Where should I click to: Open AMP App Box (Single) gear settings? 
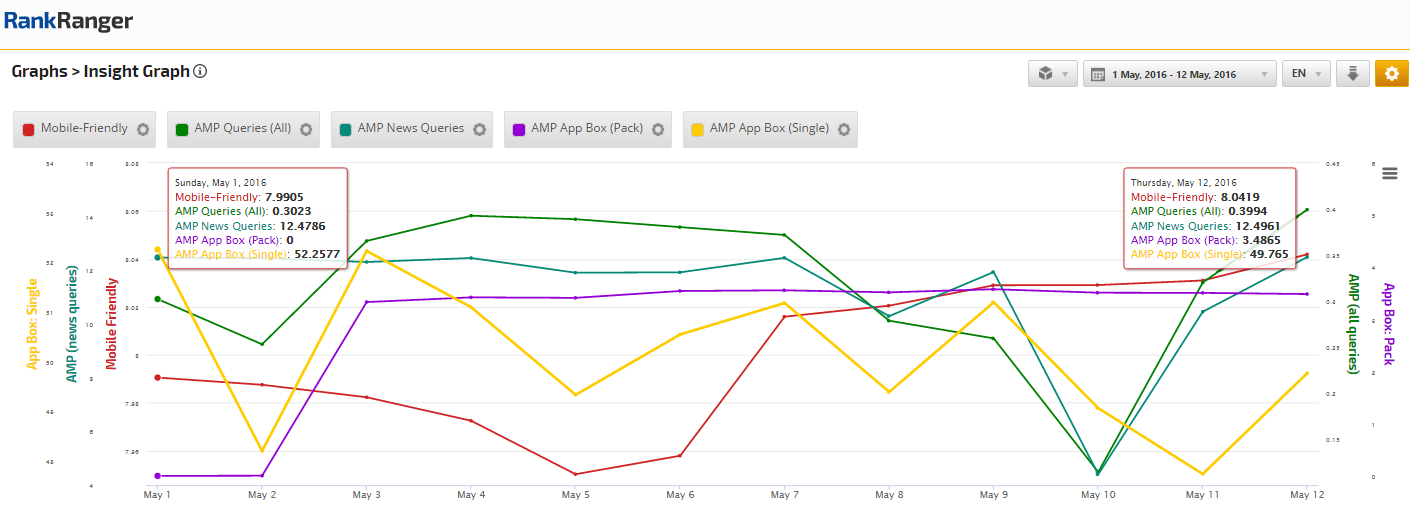pyautogui.click(x=844, y=129)
